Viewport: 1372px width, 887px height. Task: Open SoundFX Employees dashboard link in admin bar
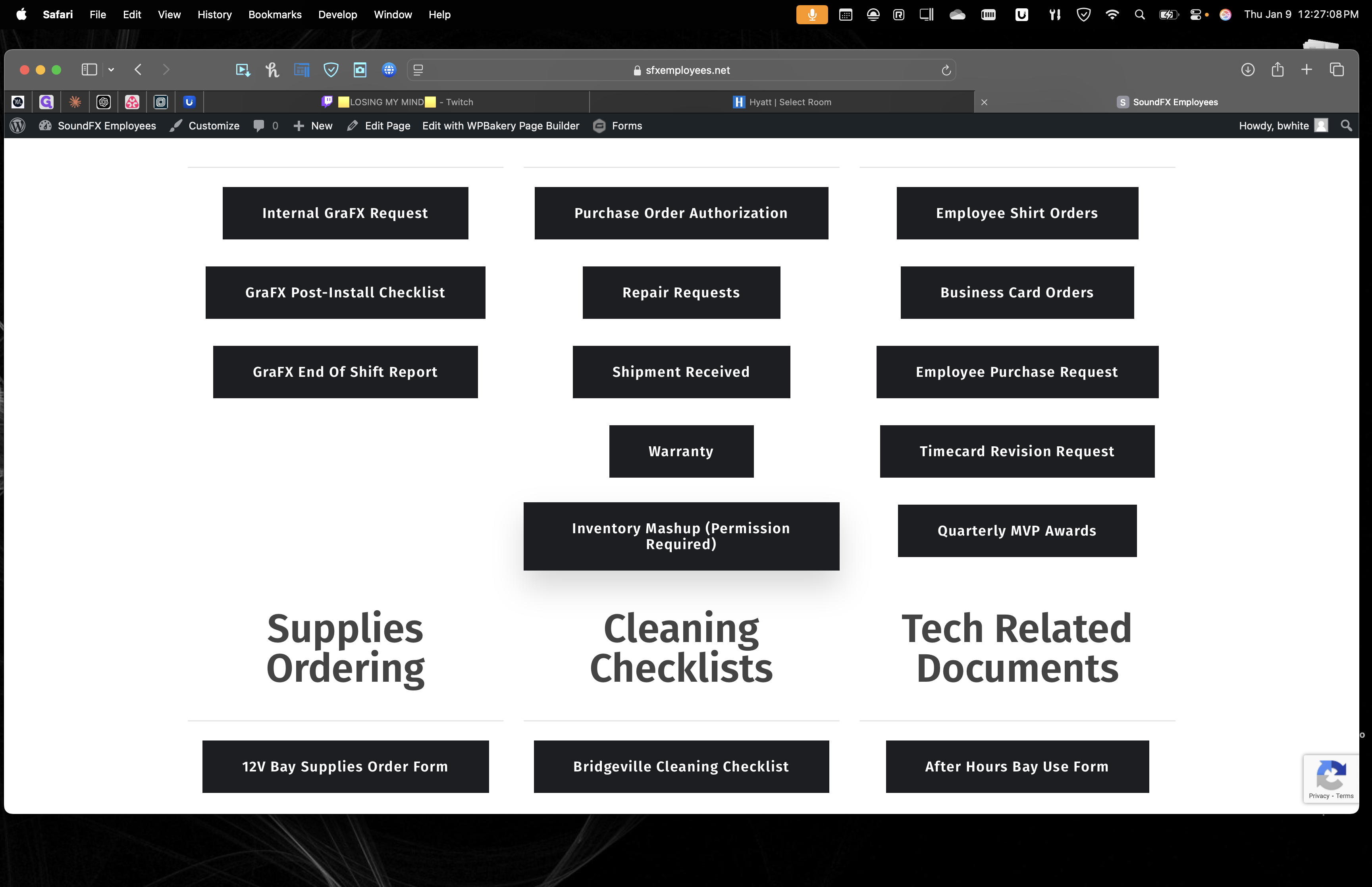point(97,125)
